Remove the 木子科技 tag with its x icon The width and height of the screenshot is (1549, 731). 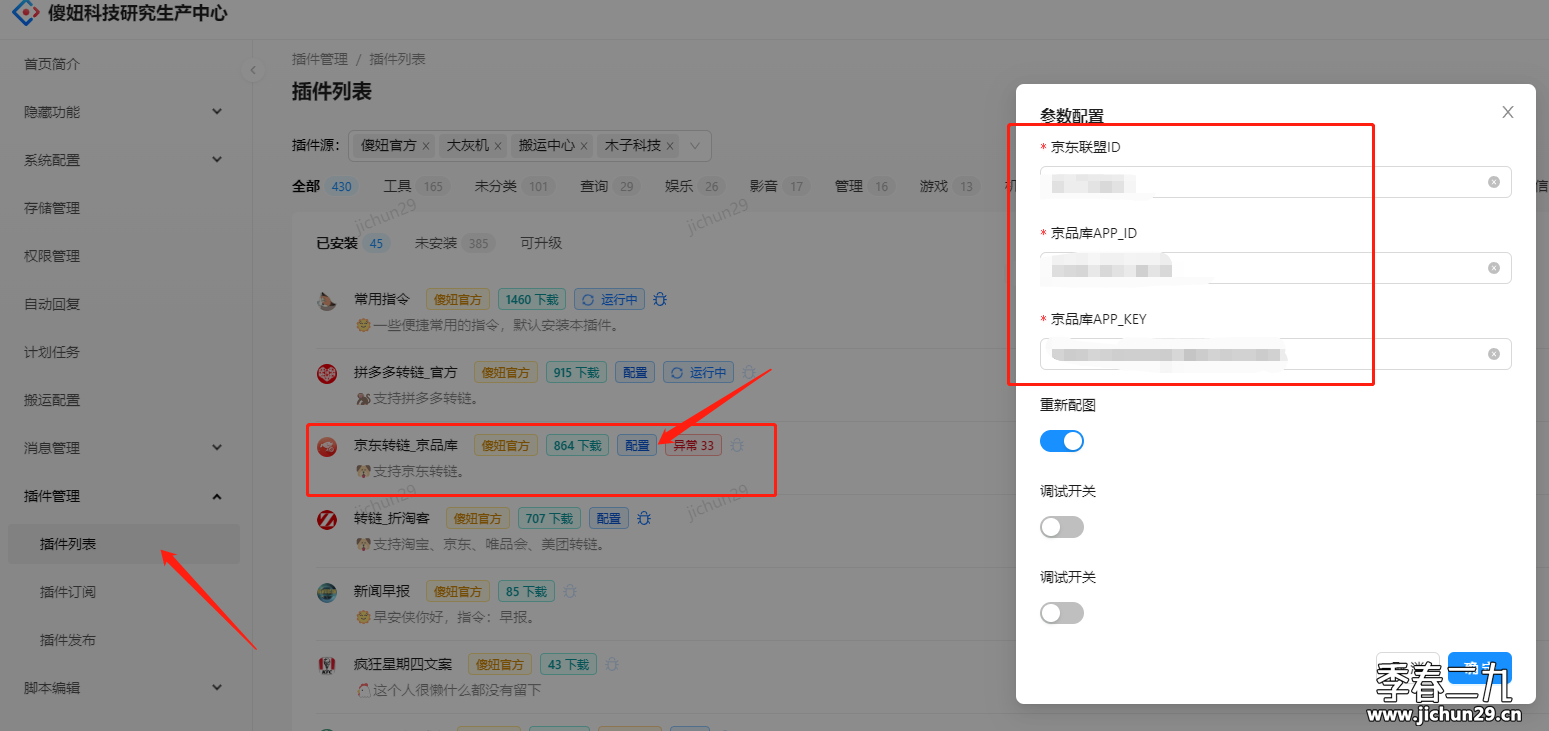[x=669, y=145]
